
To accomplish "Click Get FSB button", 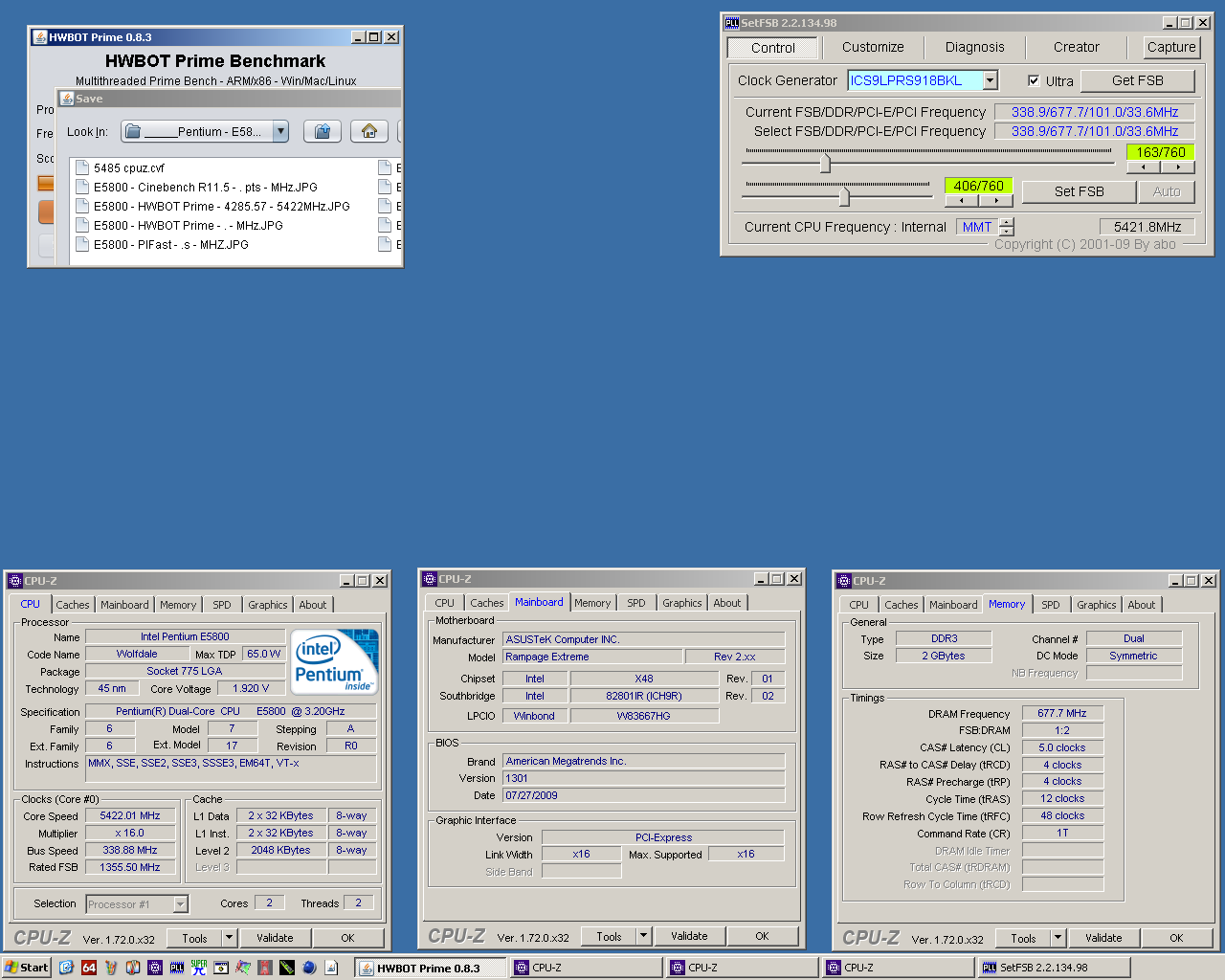I will [1137, 80].
